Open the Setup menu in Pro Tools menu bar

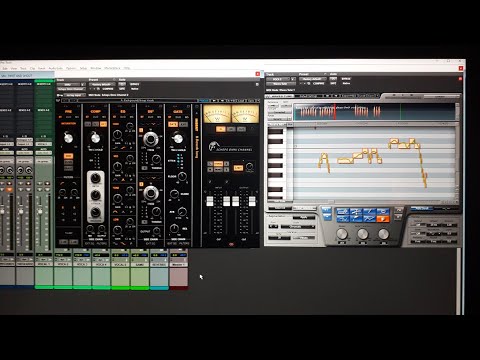(83, 68)
